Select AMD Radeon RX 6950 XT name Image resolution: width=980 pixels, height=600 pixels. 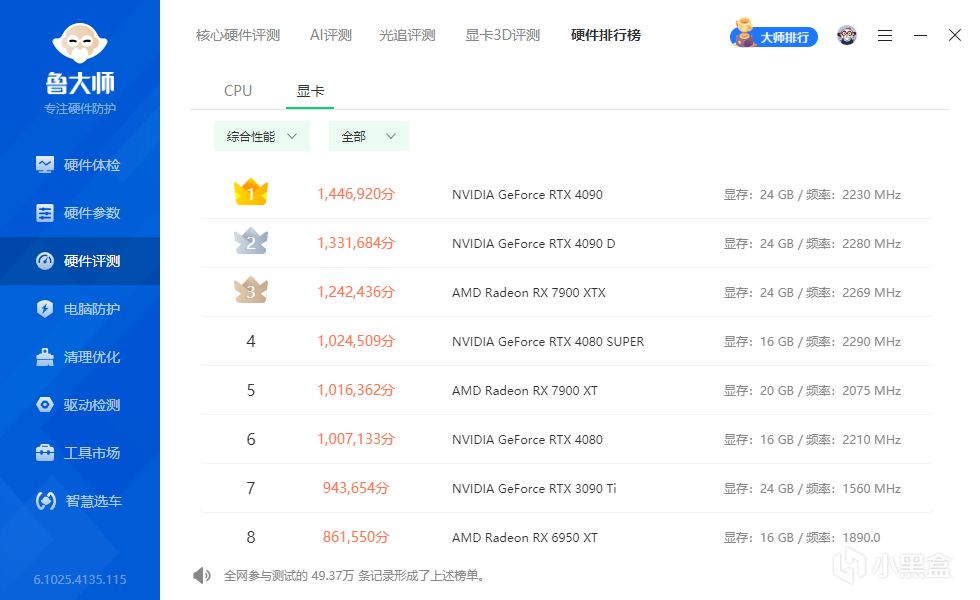coord(525,538)
